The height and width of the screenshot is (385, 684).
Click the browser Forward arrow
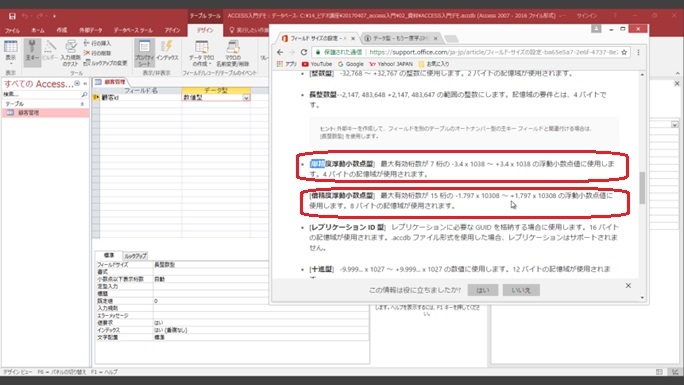(292, 52)
